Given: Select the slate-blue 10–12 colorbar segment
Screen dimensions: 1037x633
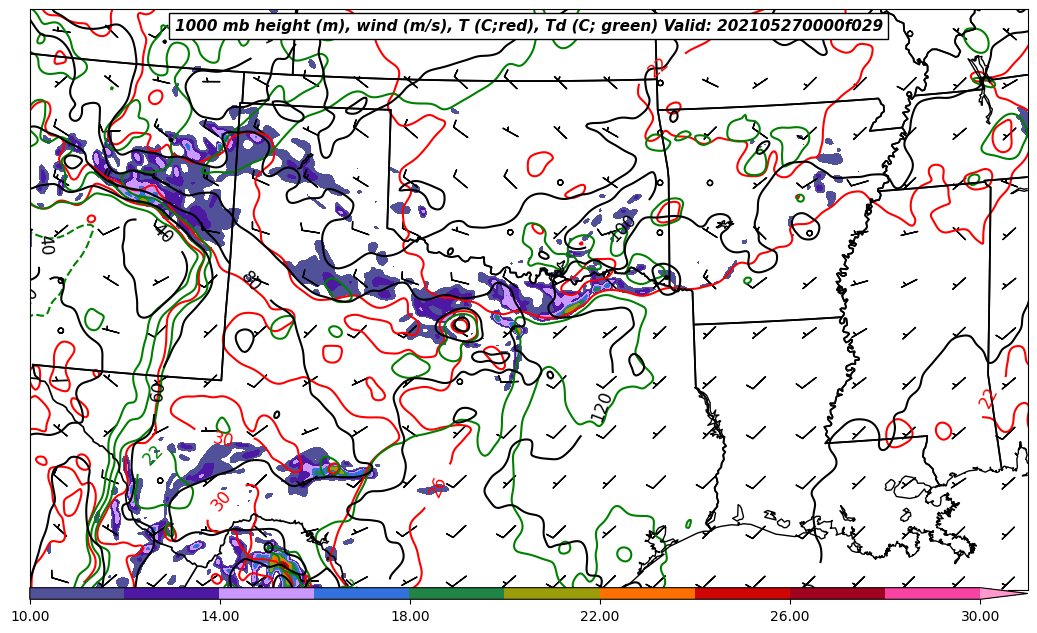Looking at the screenshot, I should tap(77, 593).
